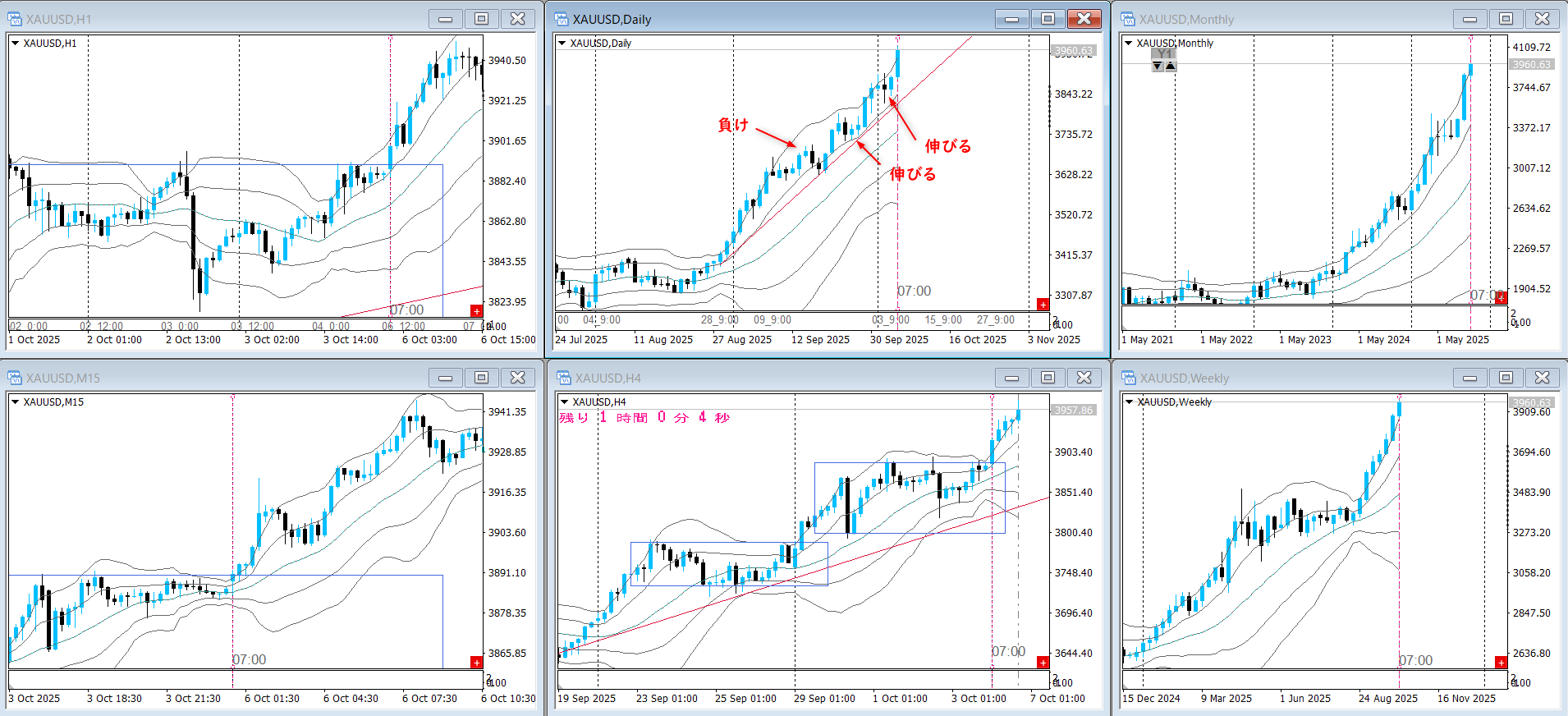Expand the XAUUSD,M15 chart dropdown triangle
Image resolution: width=1568 pixels, height=716 pixels.
point(15,402)
